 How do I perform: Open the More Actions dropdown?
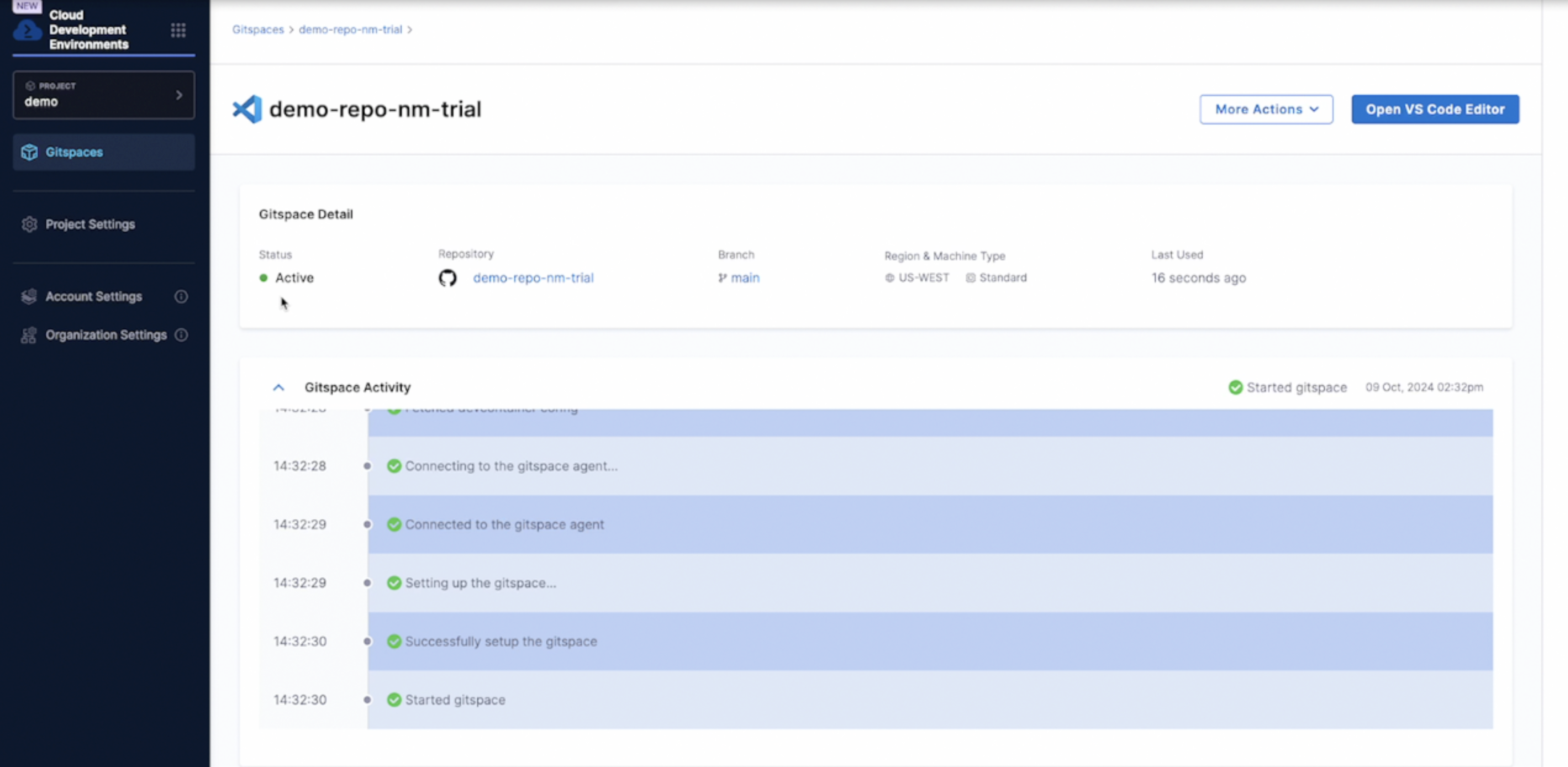1265,110
